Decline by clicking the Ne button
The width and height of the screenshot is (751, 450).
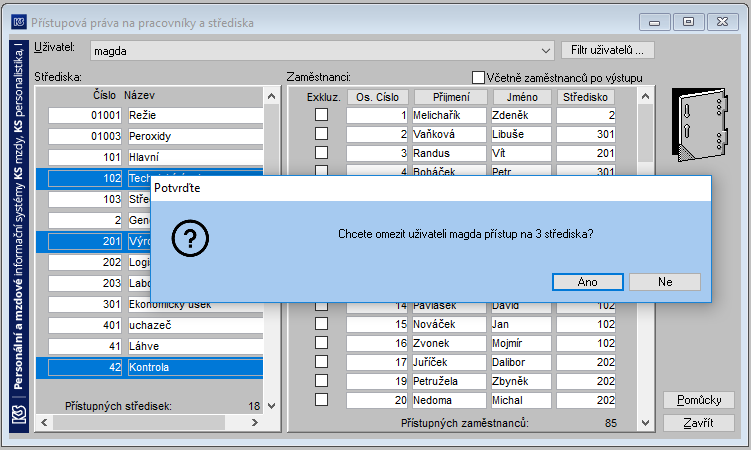point(665,282)
